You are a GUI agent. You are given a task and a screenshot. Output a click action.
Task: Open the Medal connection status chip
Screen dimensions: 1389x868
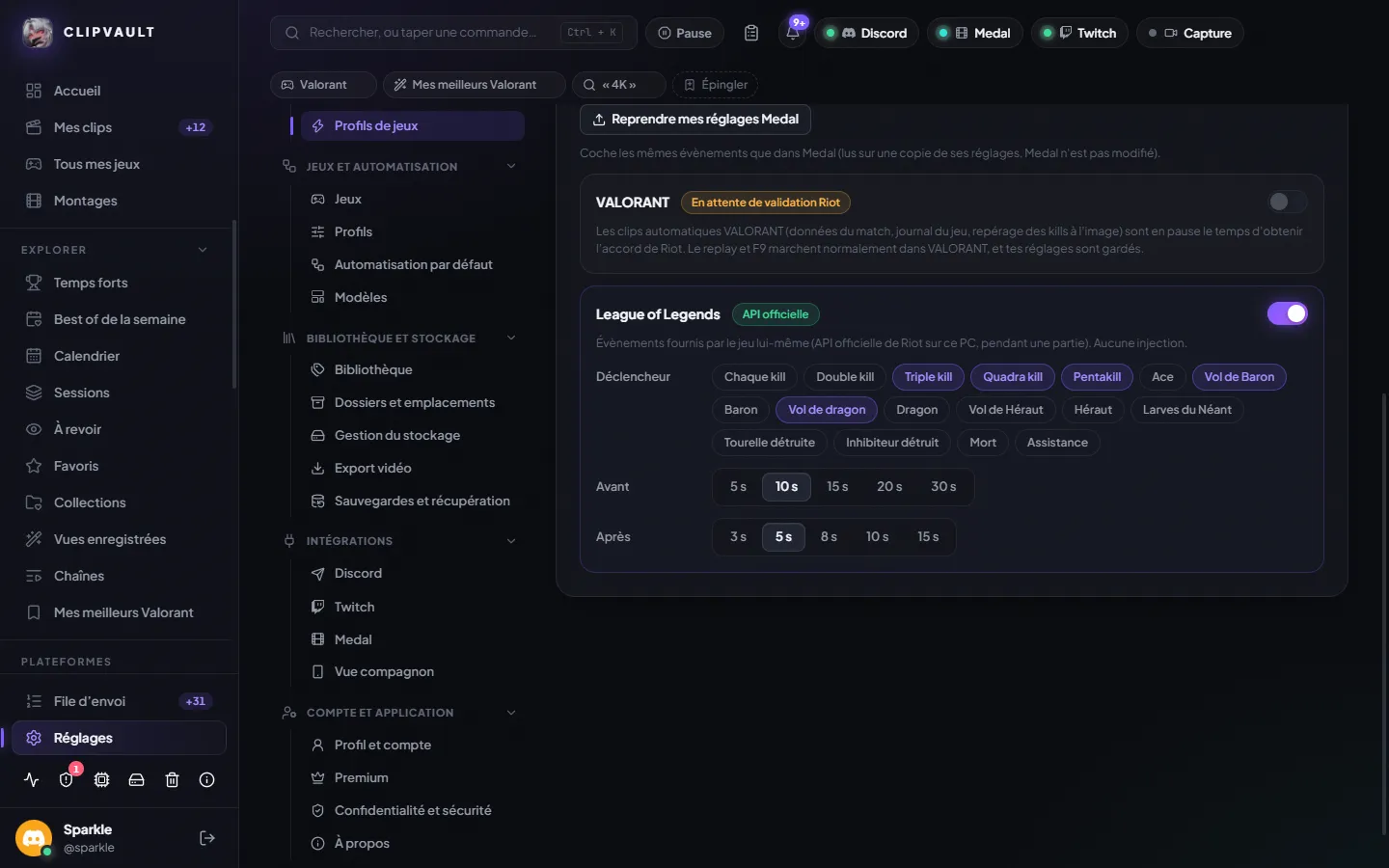pos(975,33)
